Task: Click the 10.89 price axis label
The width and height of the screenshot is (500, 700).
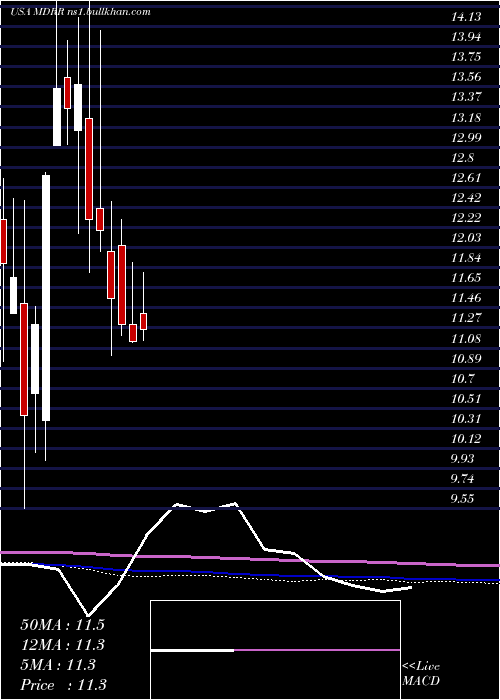Action: click(466, 358)
